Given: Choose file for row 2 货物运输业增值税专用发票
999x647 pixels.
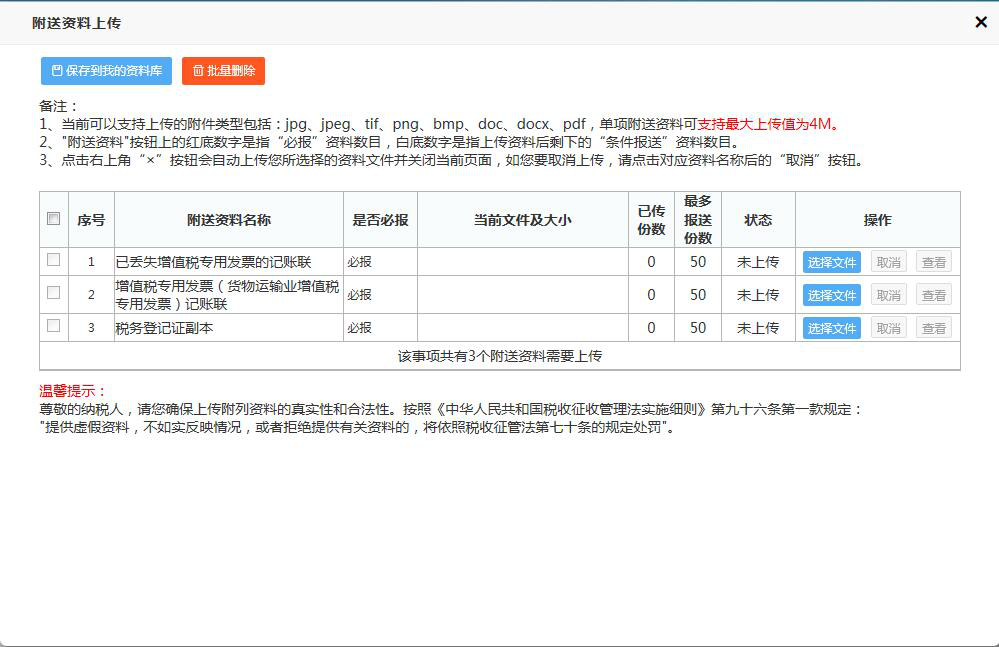Looking at the screenshot, I should click(x=831, y=295).
